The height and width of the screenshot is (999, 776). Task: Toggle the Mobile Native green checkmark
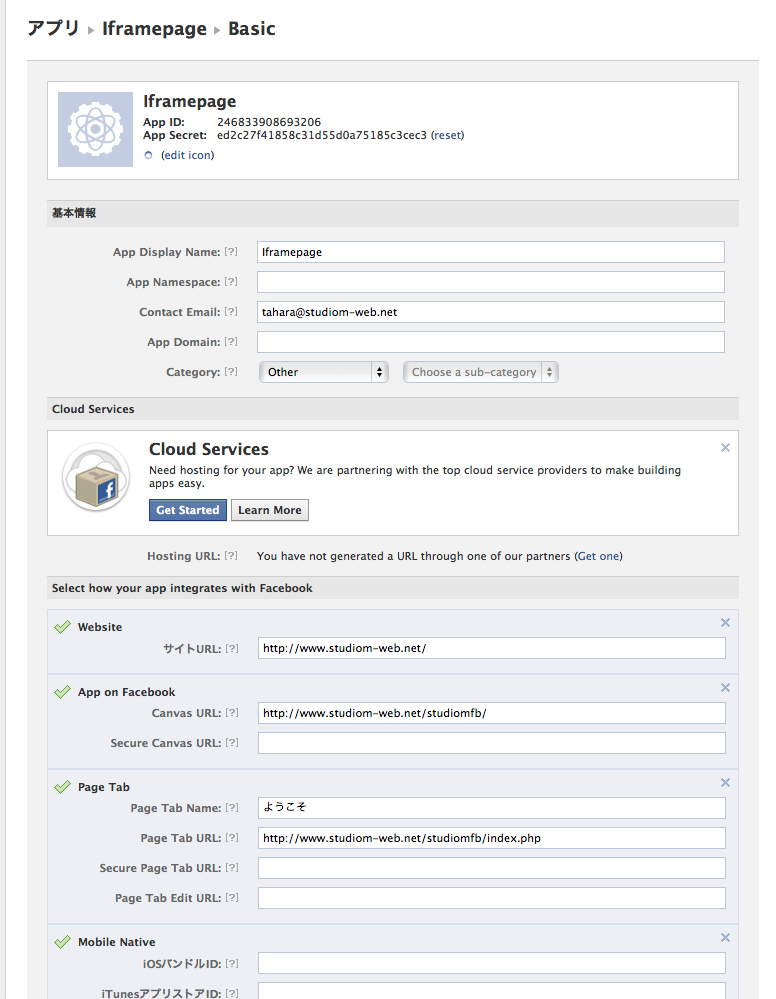(x=62, y=942)
